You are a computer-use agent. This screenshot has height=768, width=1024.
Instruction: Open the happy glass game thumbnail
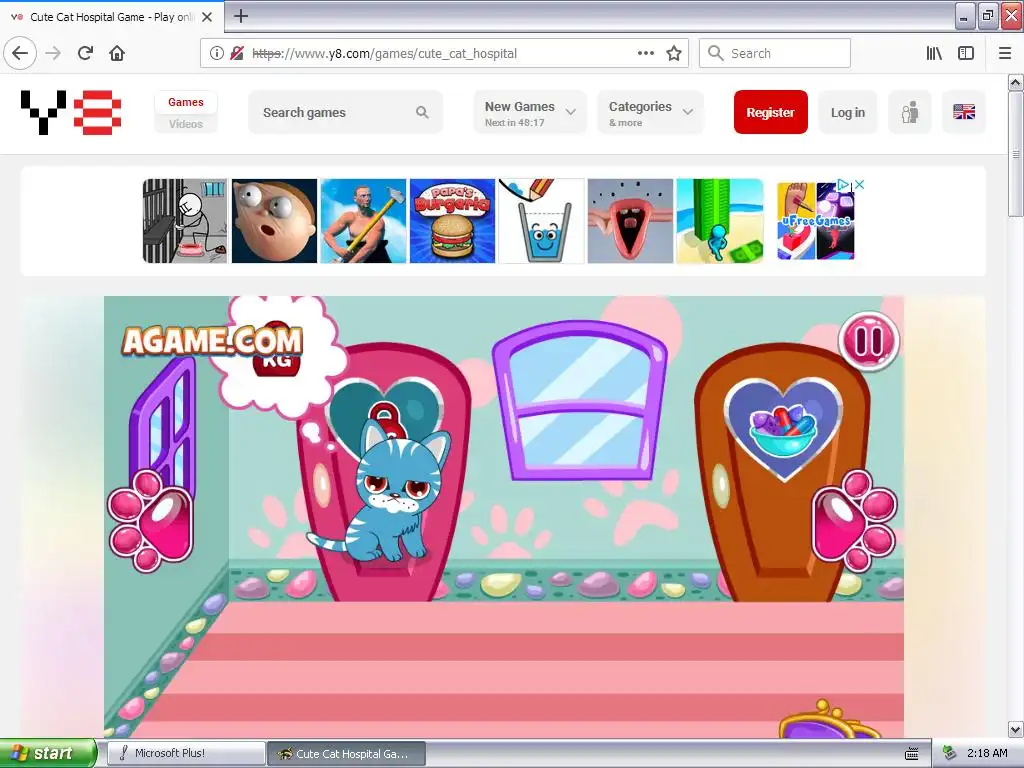click(x=541, y=221)
